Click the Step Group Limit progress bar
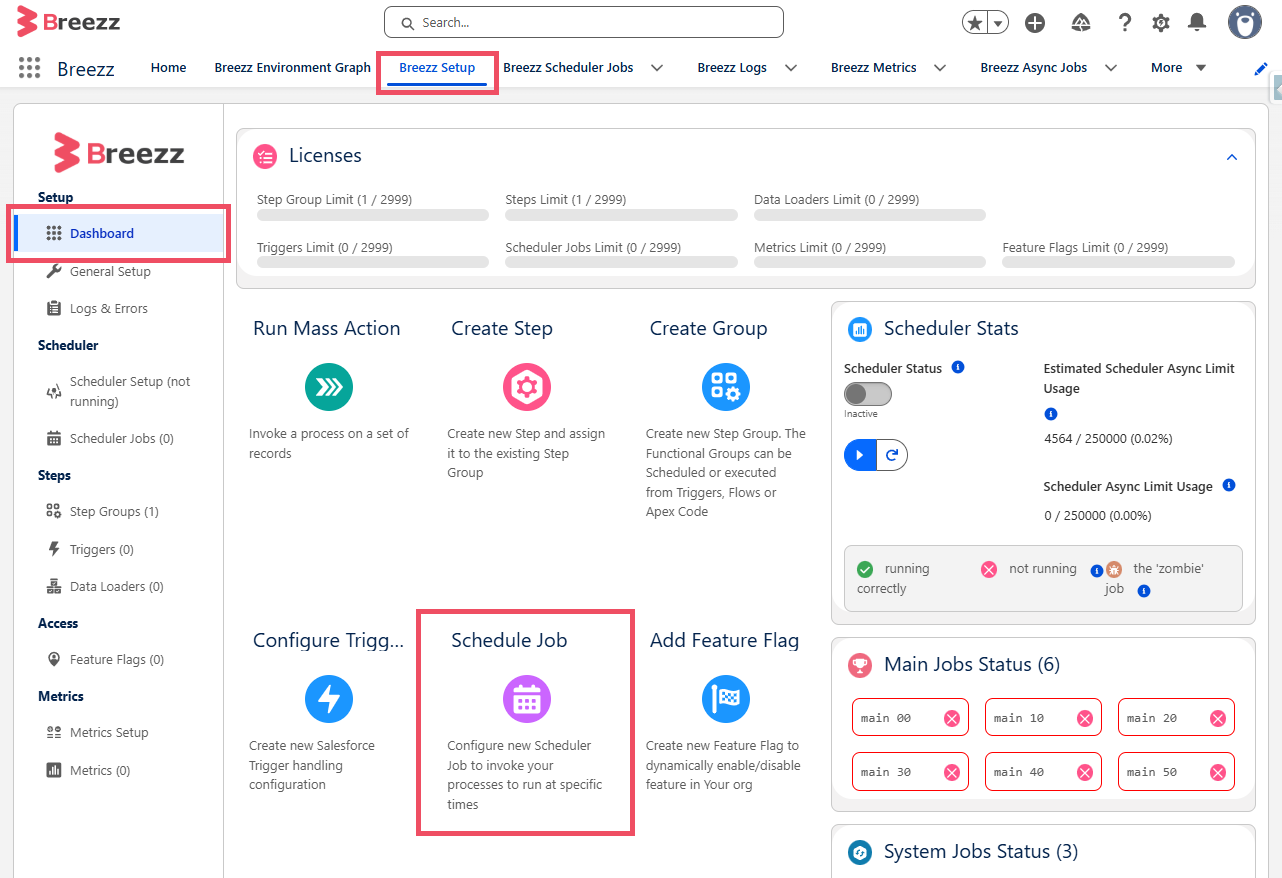The image size is (1282, 878). (x=373, y=215)
